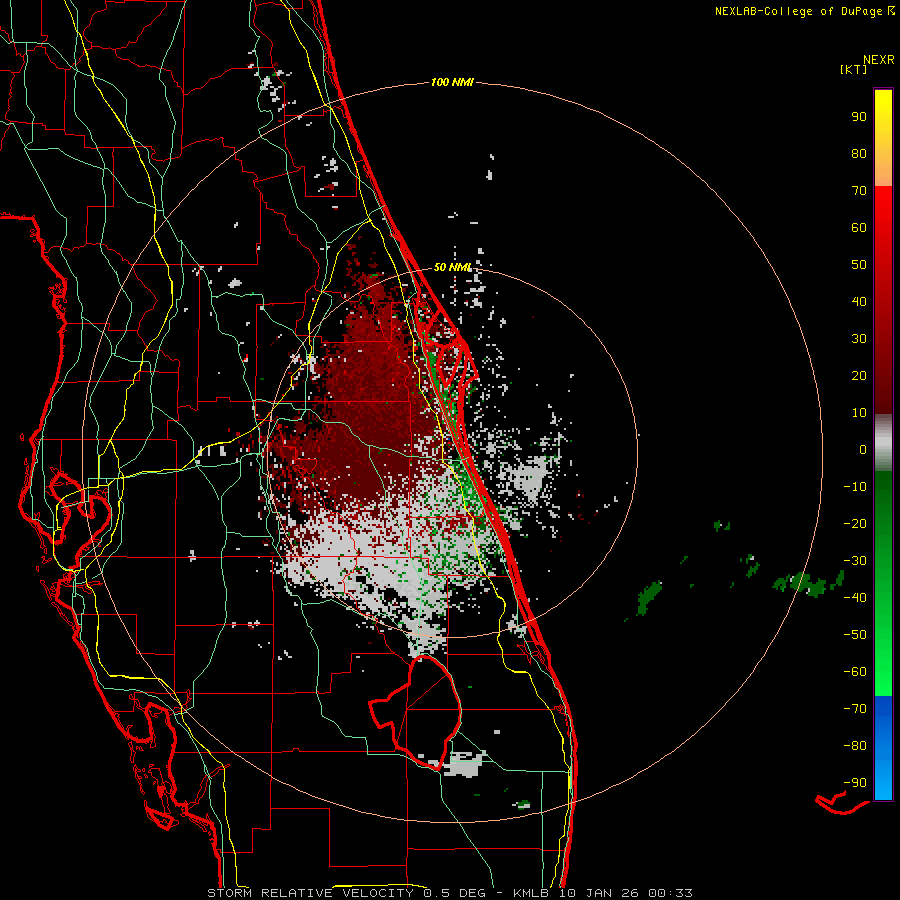Click the STORM RELATIVE VELOCITY caption text

click(310, 893)
